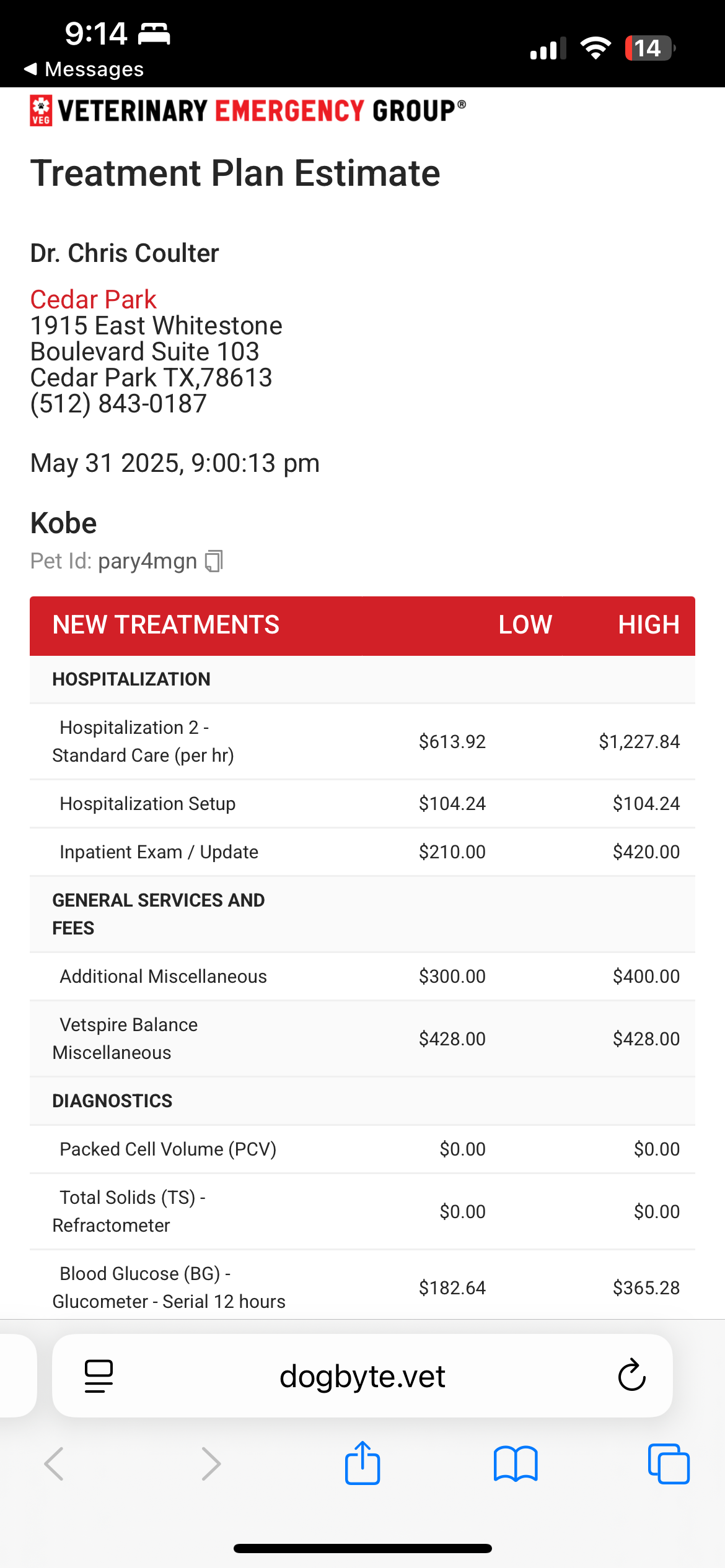Tap the Safari page reload icon
Viewport: 725px width, 1568px height.
click(x=631, y=1375)
